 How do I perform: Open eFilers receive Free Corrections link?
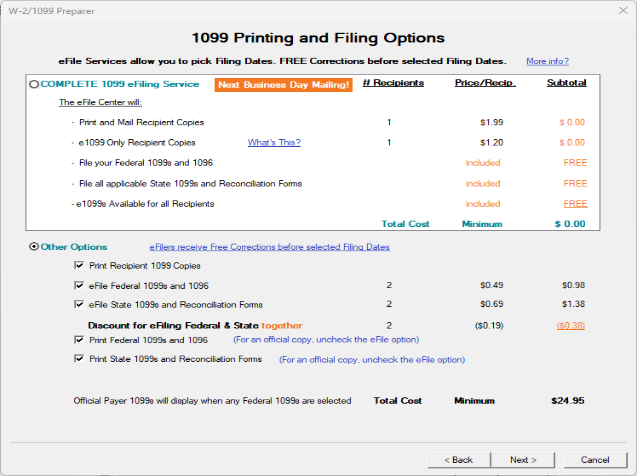pyautogui.click(x=269, y=247)
